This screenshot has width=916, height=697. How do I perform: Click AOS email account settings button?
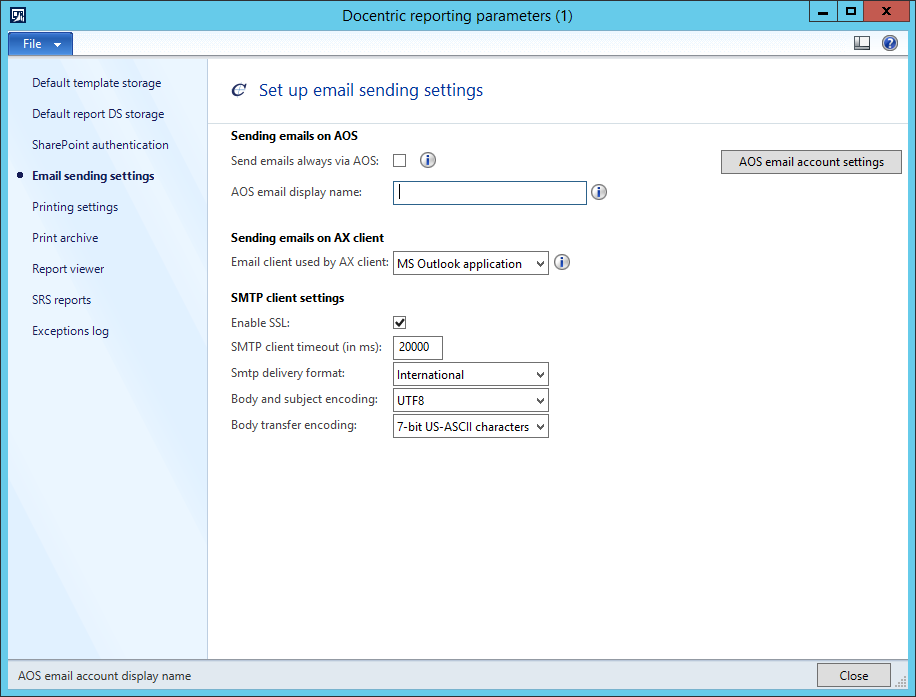811,162
